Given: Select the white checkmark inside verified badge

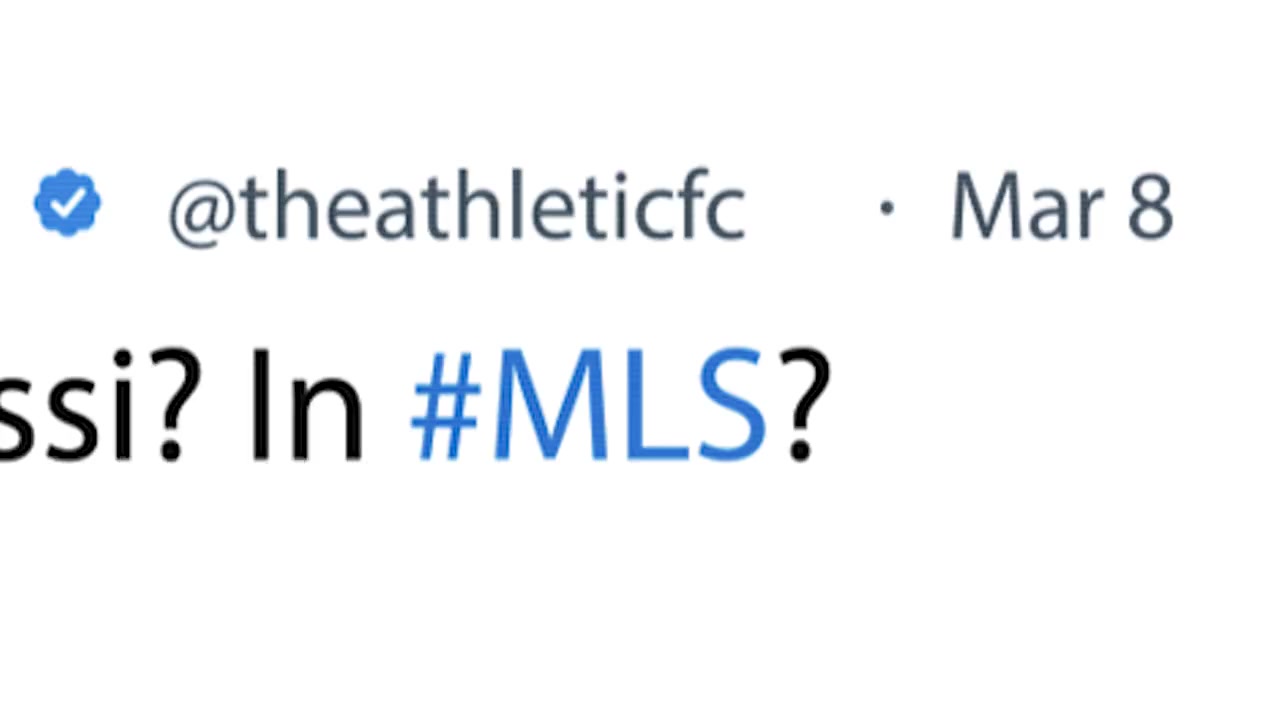Looking at the screenshot, I should click(x=67, y=204).
